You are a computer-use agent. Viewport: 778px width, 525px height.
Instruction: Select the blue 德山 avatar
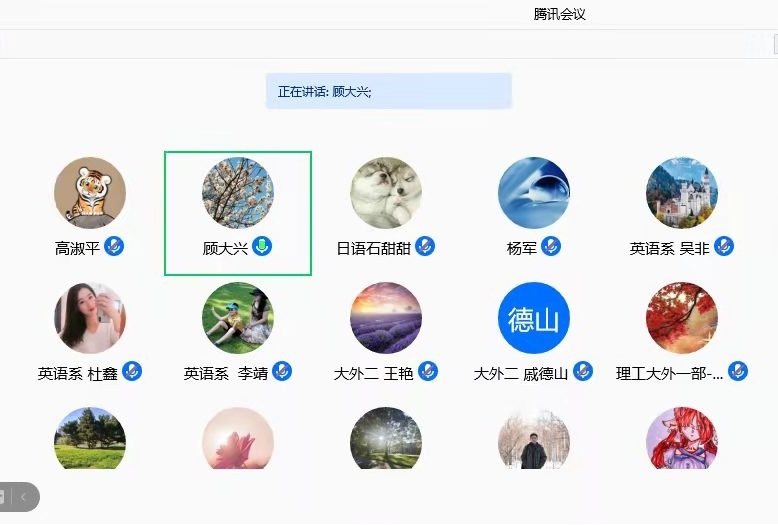(534, 318)
